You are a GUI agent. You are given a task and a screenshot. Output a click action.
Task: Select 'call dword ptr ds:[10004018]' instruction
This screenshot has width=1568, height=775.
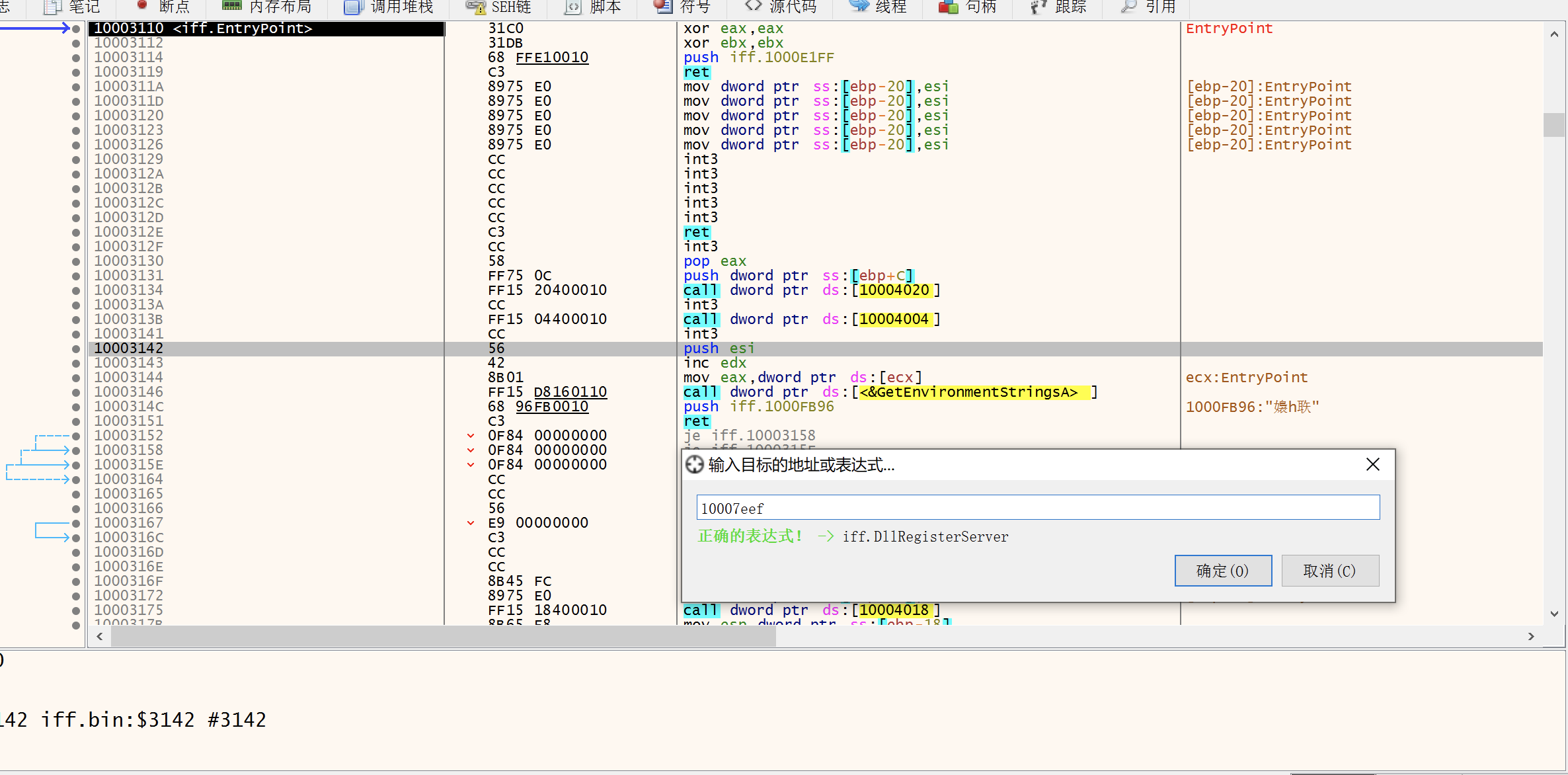(x=812, y=610)
